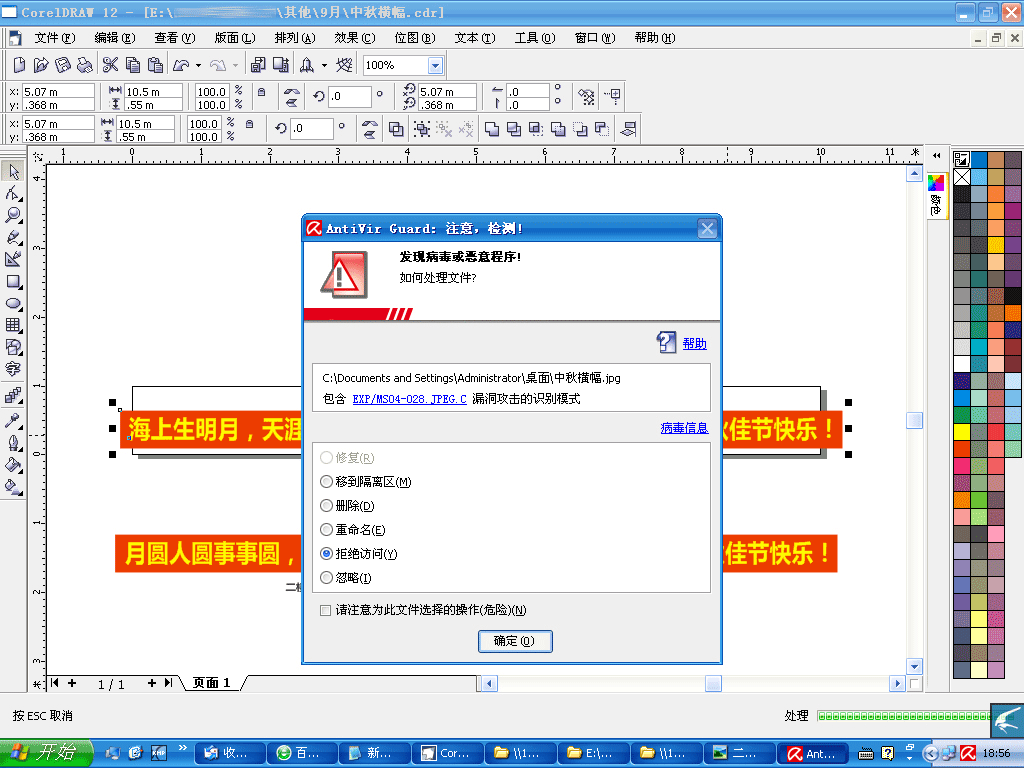Screen dimensions: 1024x768
Task: Click the Open file icon
Action: [x=41, y=65]
